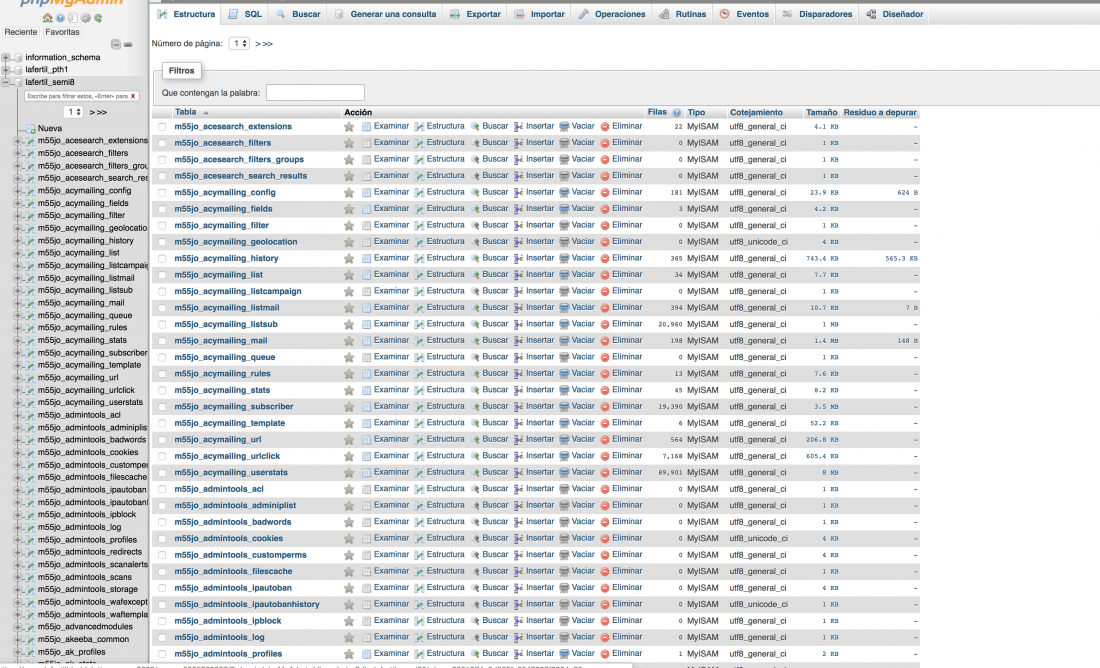
Task: Expand m55jo_akeeba_common tree node
Action: coord(18,639)
